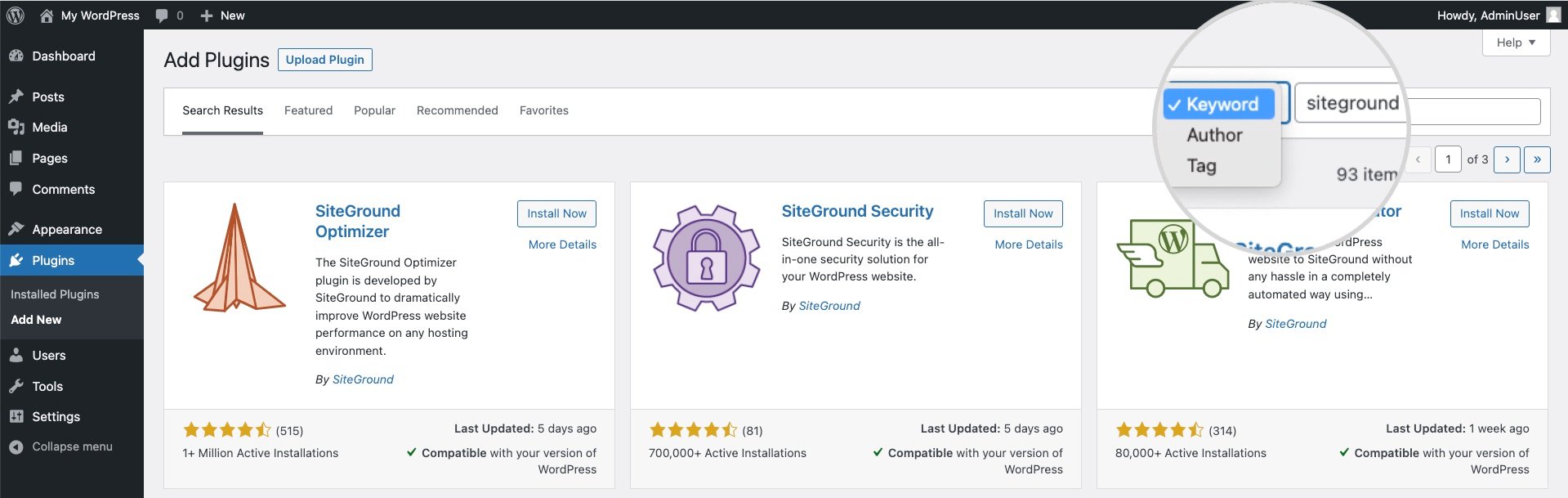Click the Posts pushpin icon
This screenshot has width=1568, height=498.
(16, 96)
